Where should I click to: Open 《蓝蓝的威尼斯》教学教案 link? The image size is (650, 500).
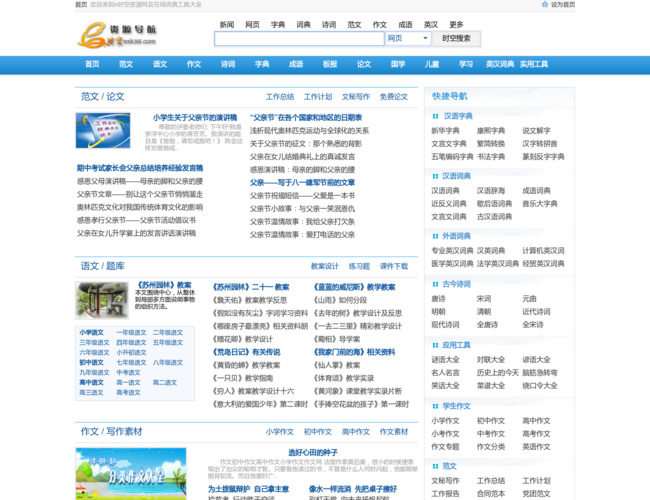[x=354, y=287]
